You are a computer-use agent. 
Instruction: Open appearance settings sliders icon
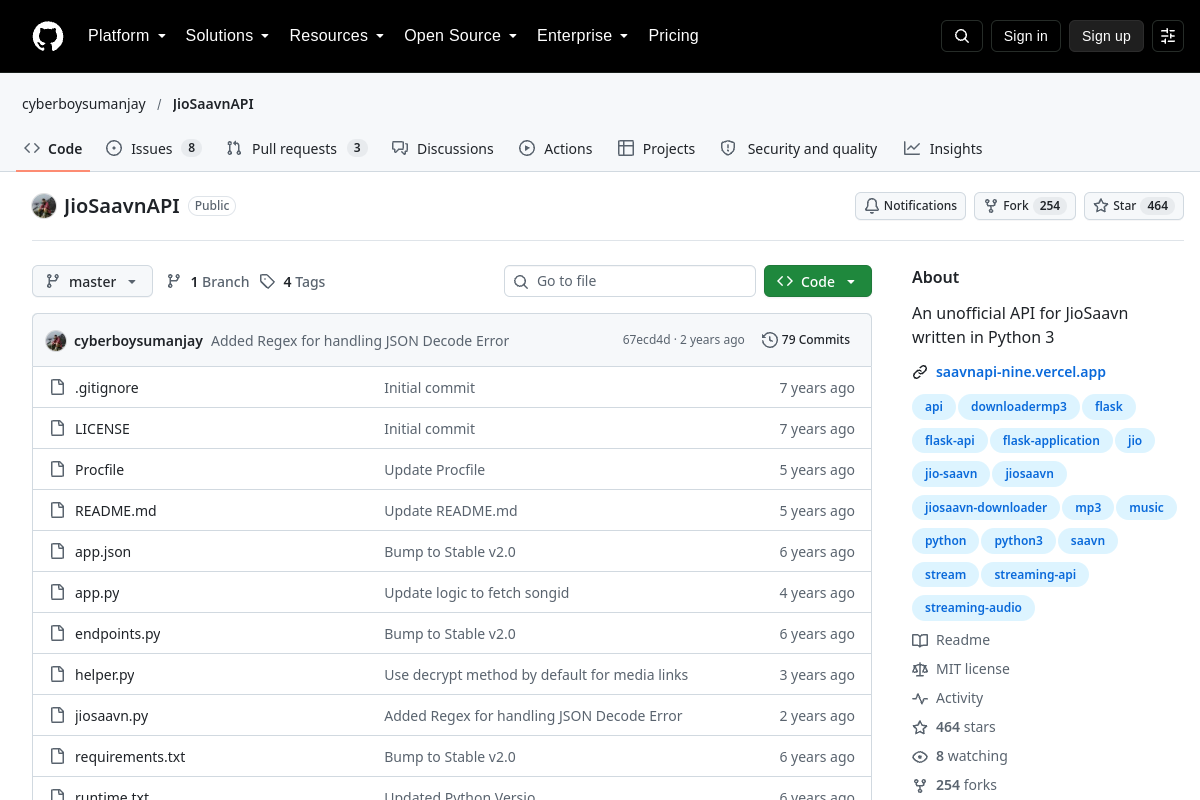[1168, 36]
